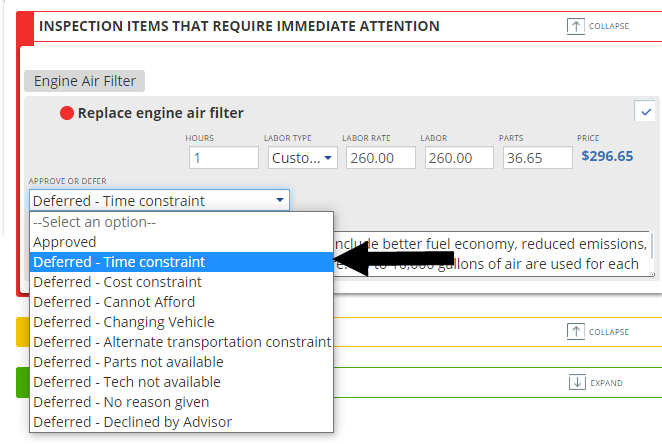Choose Approved from the dropdown list
Screen dimensions: 662x444
[x=65, y=242]
